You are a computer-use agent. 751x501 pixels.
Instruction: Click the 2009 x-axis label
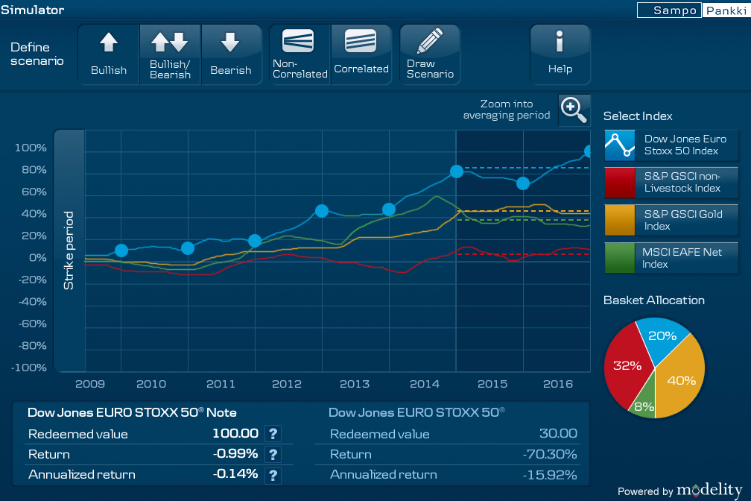(x=90, y=384)
